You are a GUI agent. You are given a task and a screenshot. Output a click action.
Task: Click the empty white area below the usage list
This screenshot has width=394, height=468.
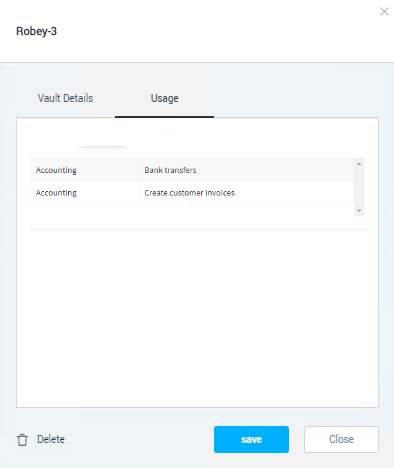[197, 317]
